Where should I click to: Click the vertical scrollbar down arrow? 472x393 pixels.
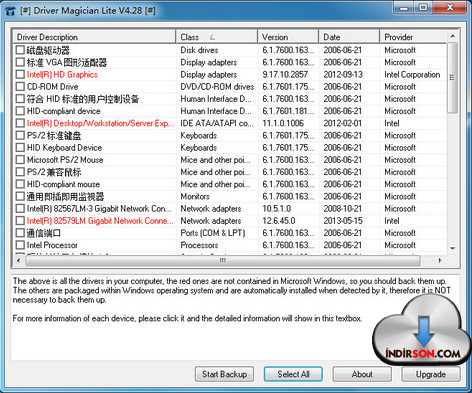[x=452, y=248]
